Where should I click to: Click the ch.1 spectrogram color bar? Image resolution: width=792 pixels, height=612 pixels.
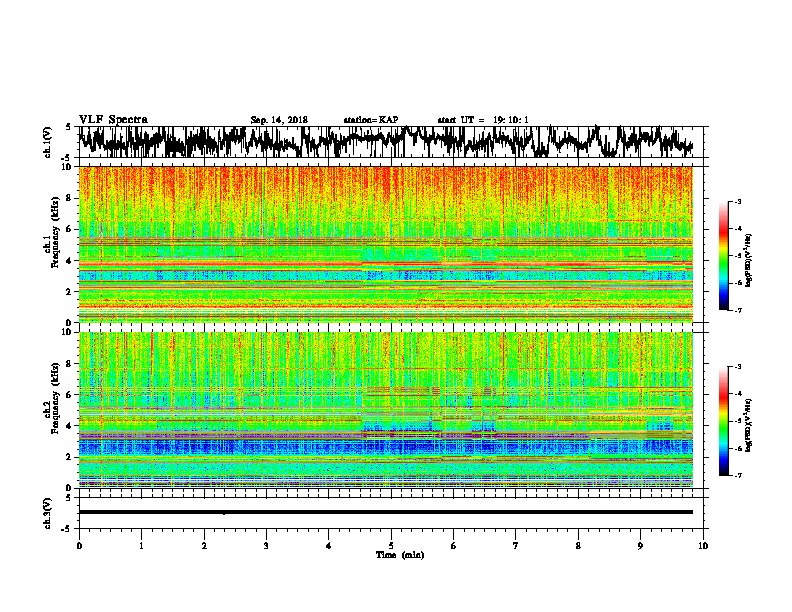pos(723,256)
